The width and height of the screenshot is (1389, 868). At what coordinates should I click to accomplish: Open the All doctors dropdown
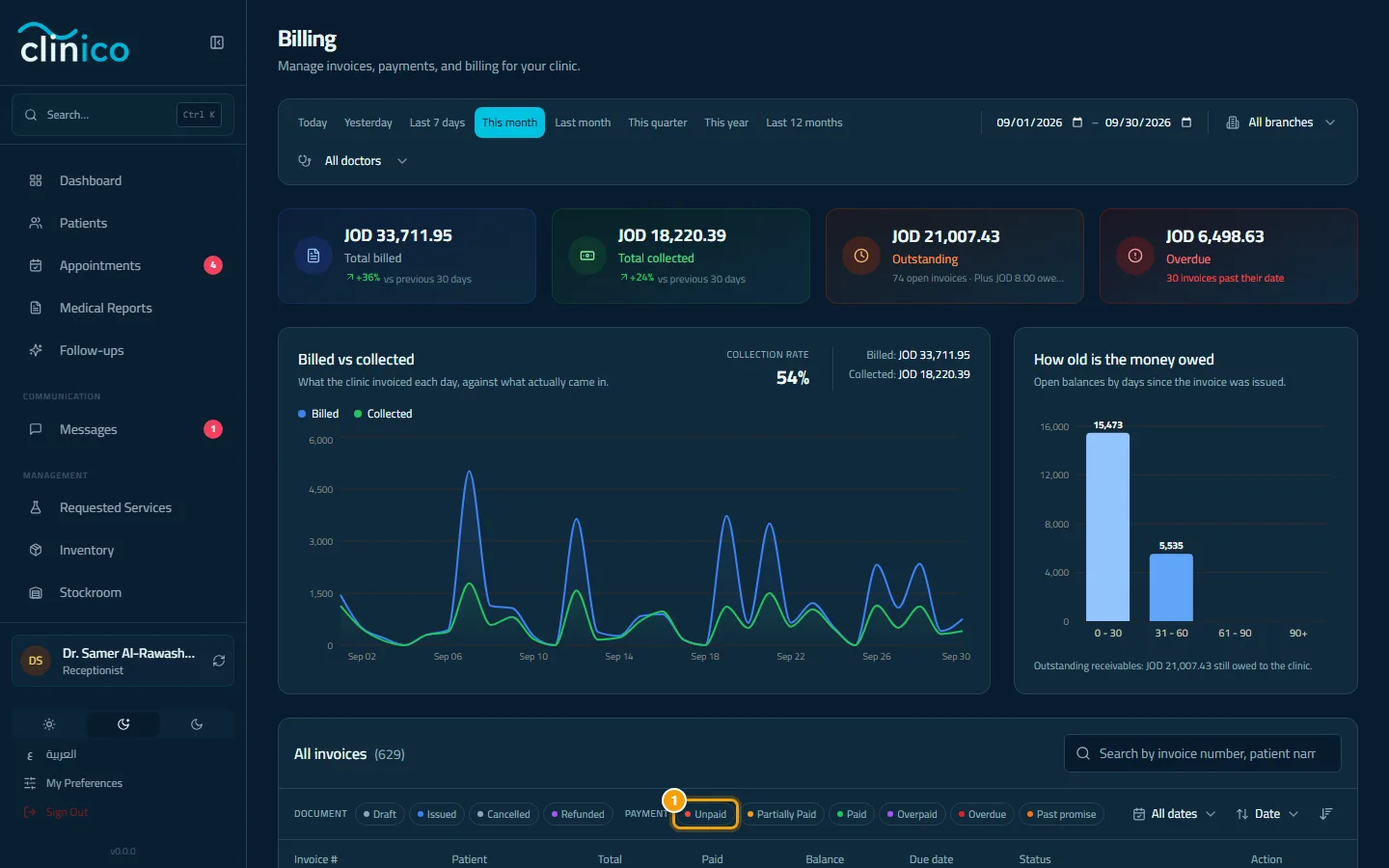click(353, 161)
